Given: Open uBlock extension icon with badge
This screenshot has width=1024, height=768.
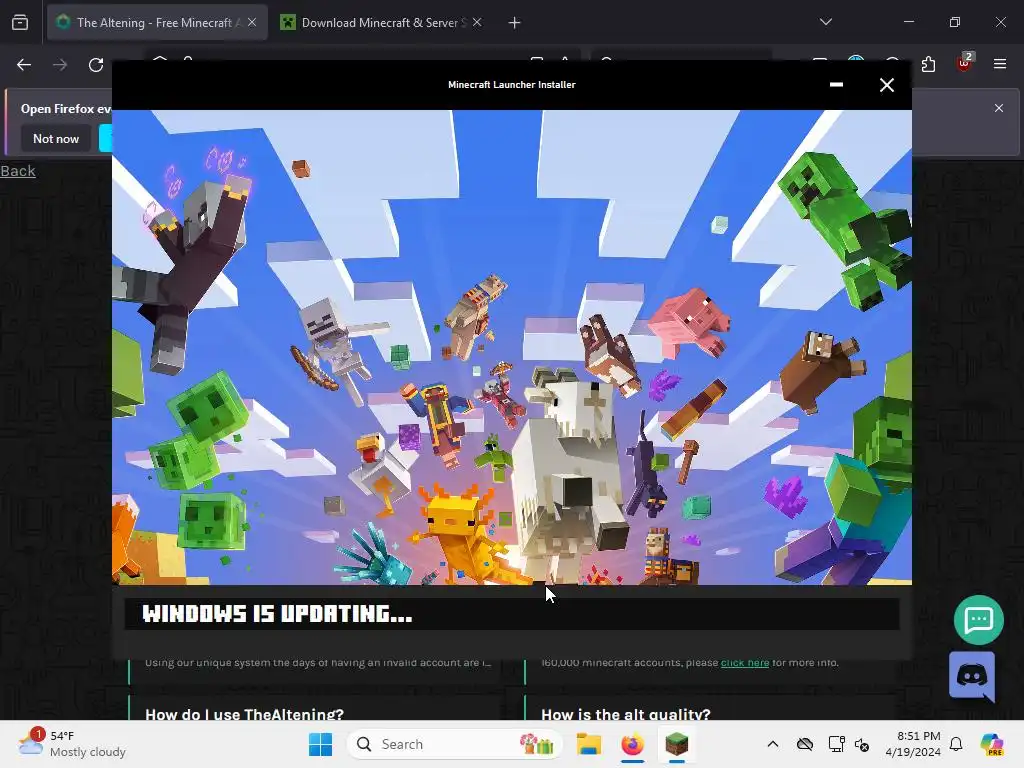Looking at the screenshot, I should [x=964, y=63].
